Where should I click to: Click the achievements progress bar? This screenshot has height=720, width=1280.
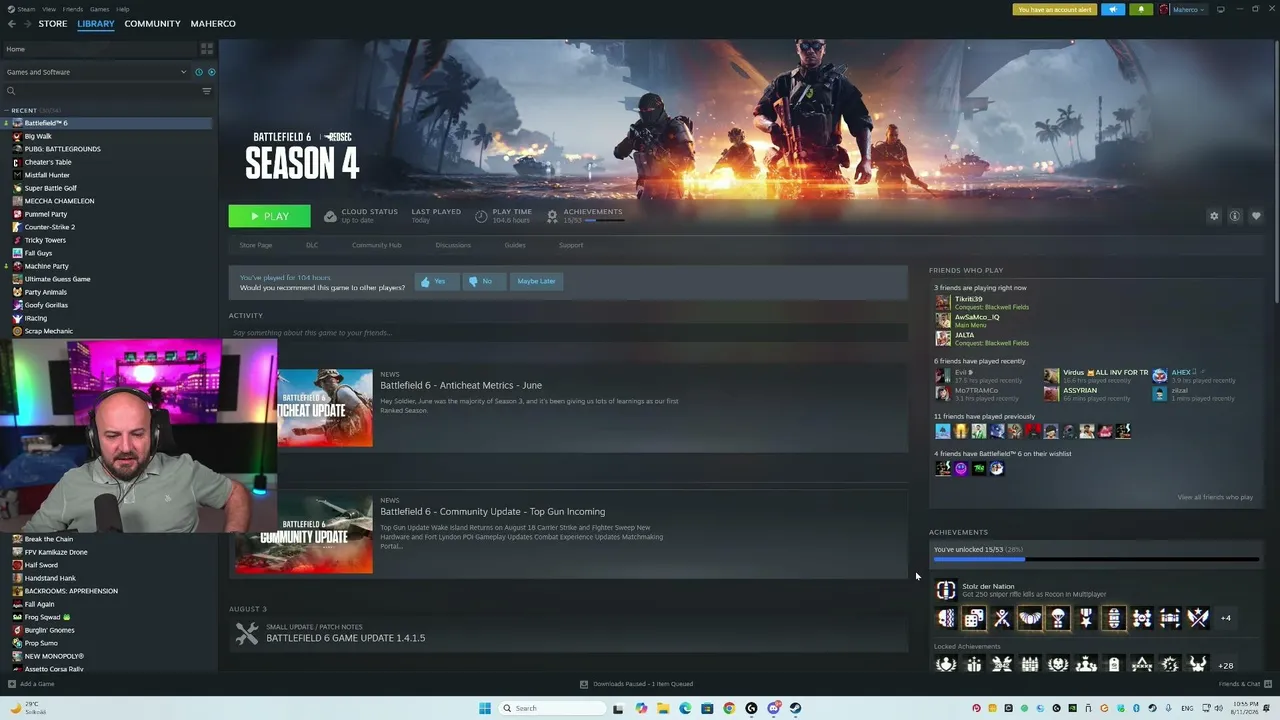point(1096,560)
